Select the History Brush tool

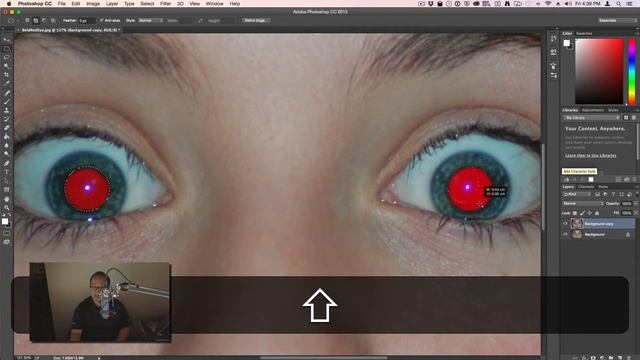point(7,119)
